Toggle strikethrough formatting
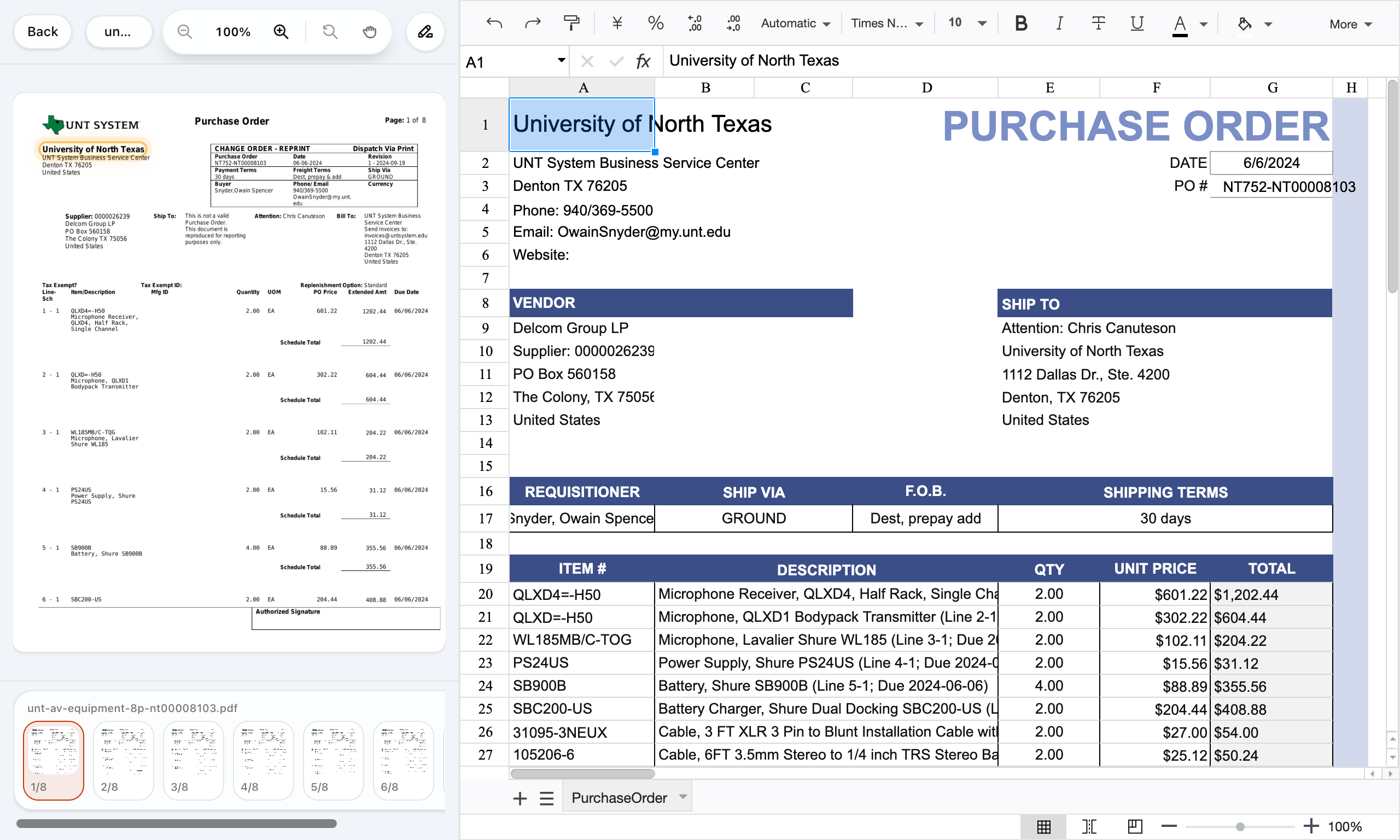Image resolution: width=1400 pixels, height=840 pixels. 1098,23
